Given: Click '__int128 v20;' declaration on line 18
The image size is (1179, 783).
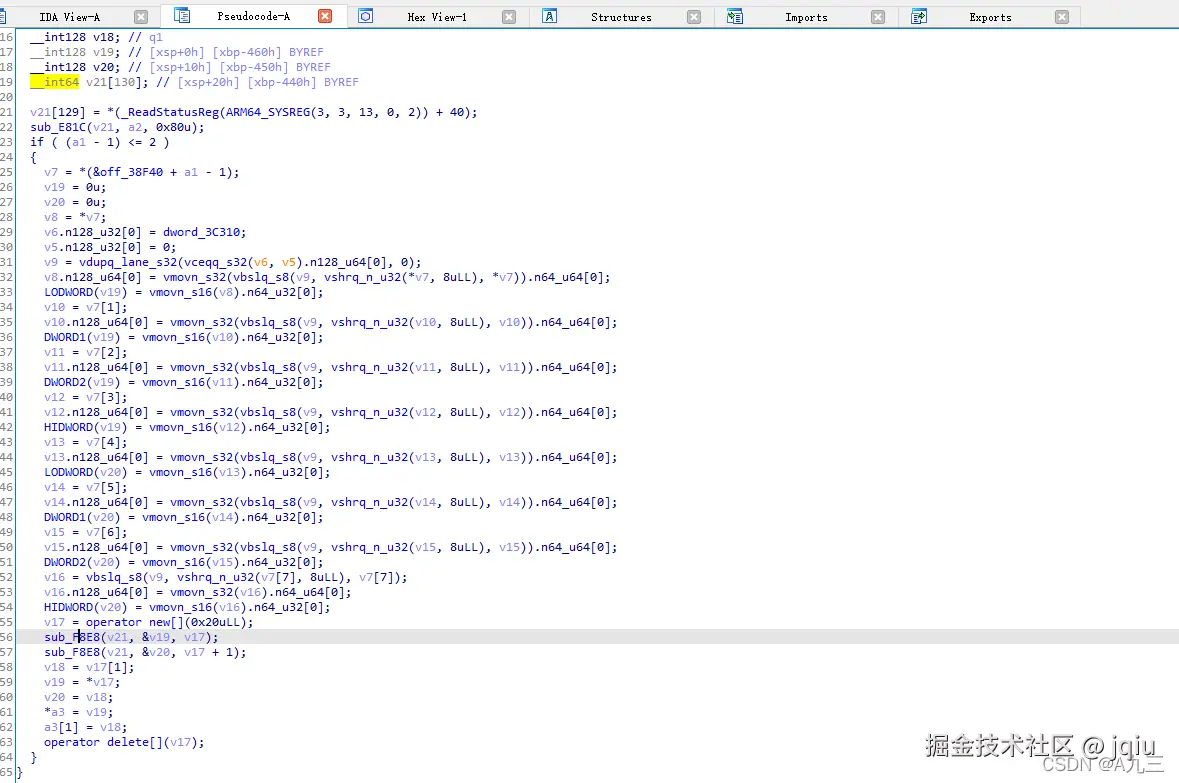Looking at the screenshot, I should pyautogui.click(x=75, y=67).
